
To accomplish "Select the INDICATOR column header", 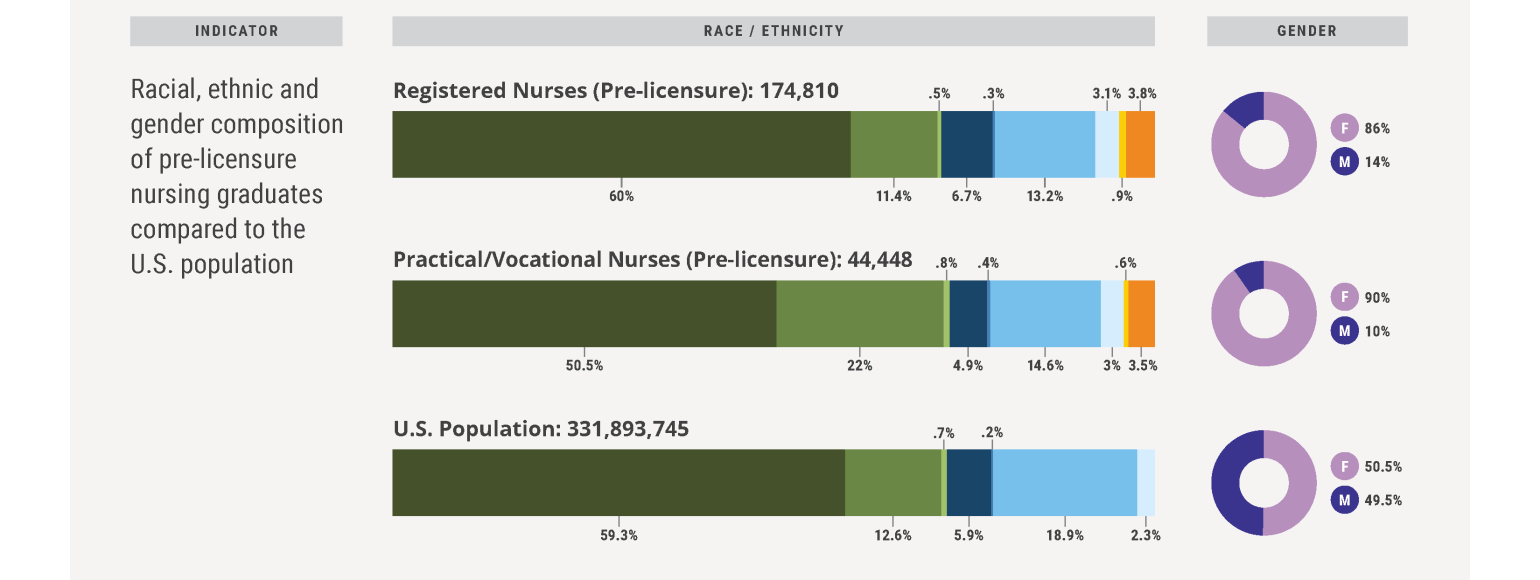I will tap(236, 31).
